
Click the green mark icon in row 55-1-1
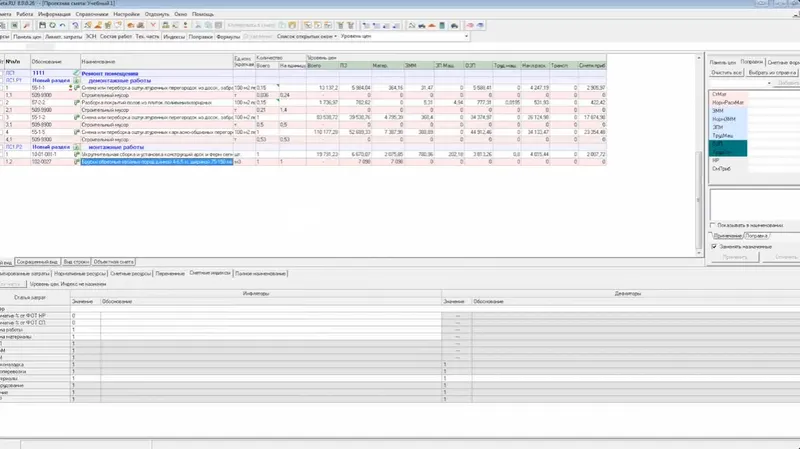77,88
